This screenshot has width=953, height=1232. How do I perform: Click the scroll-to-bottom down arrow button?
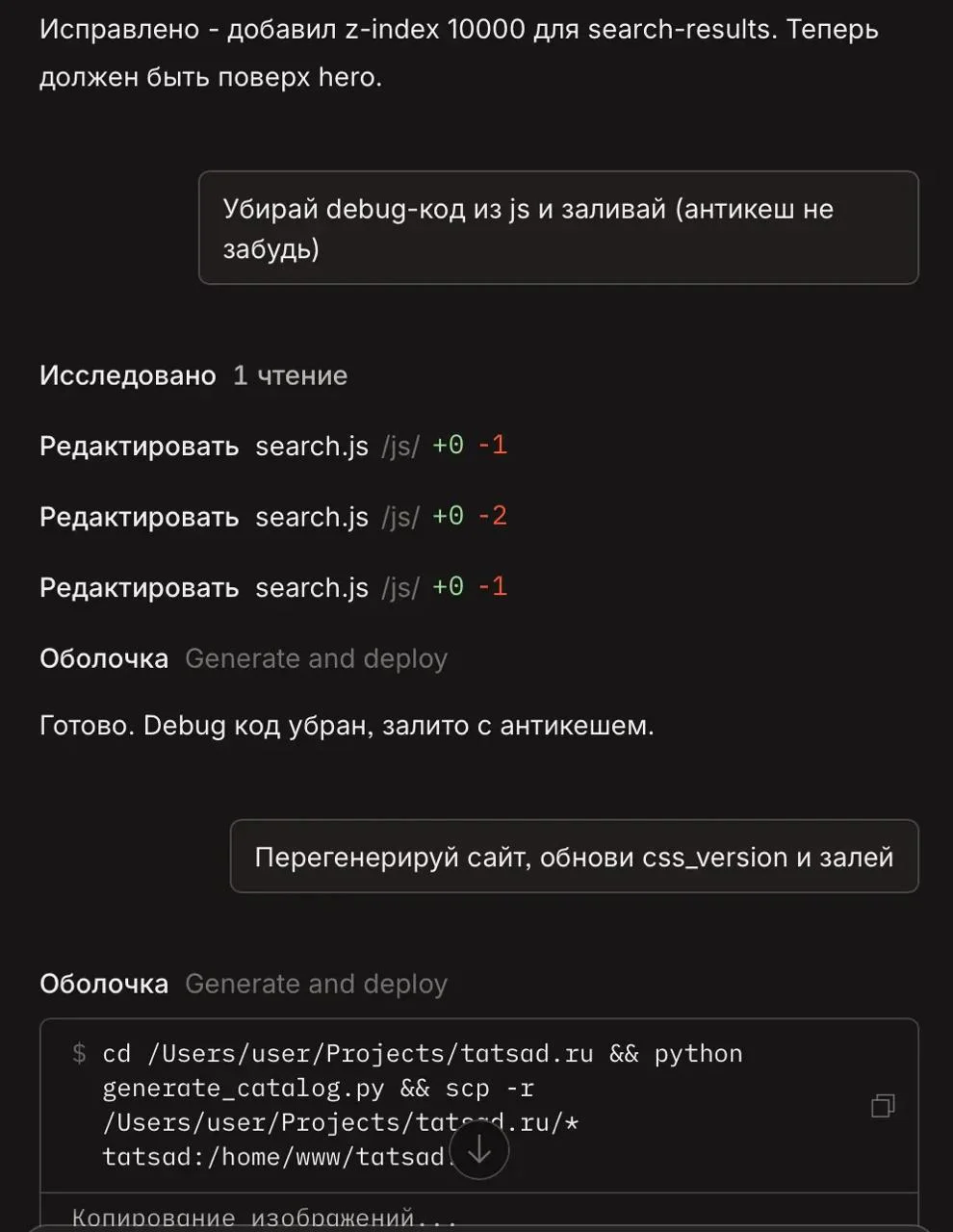(479, 1150)
